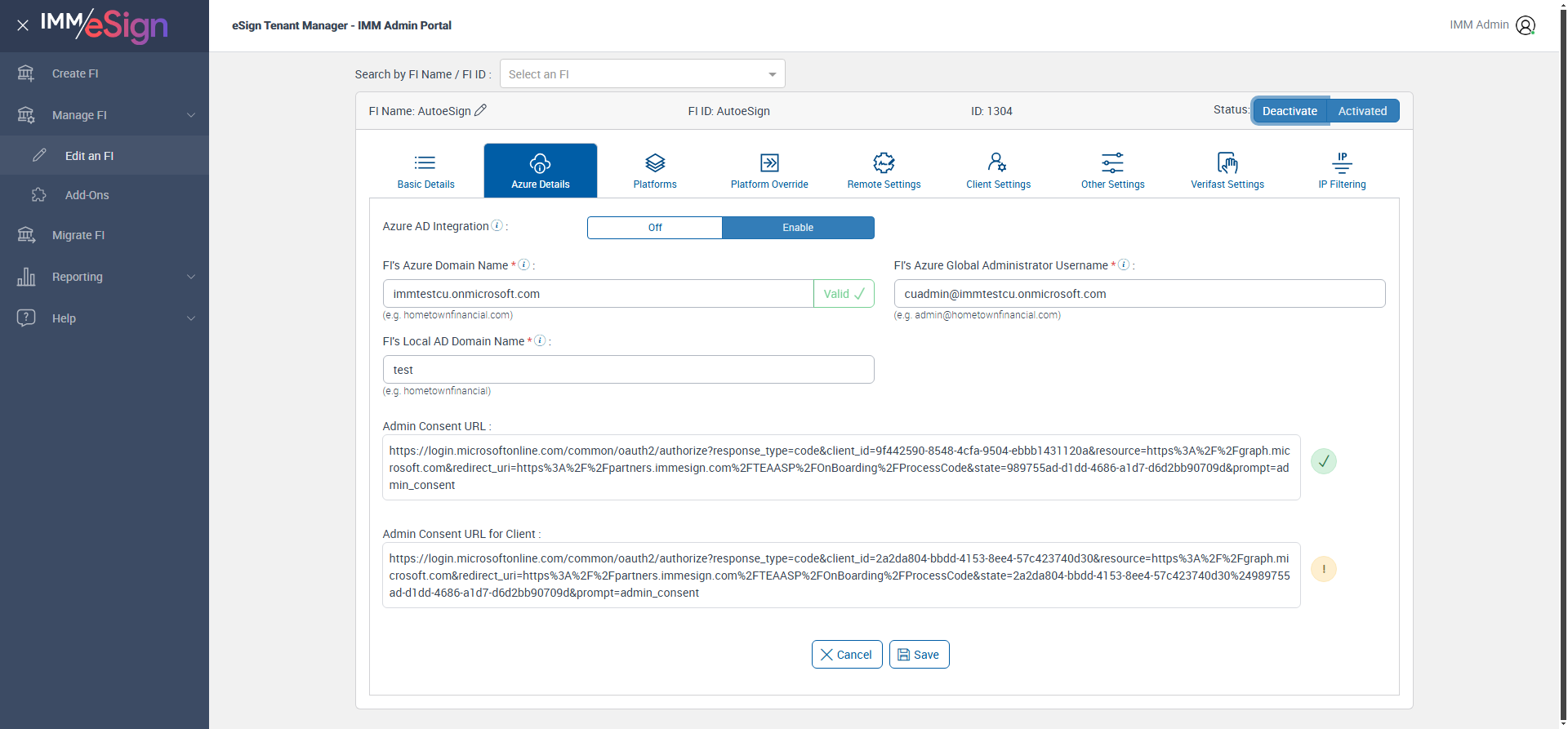Click the Save button
Viewport: 1568px width, 729px height.
pos(919,654)
